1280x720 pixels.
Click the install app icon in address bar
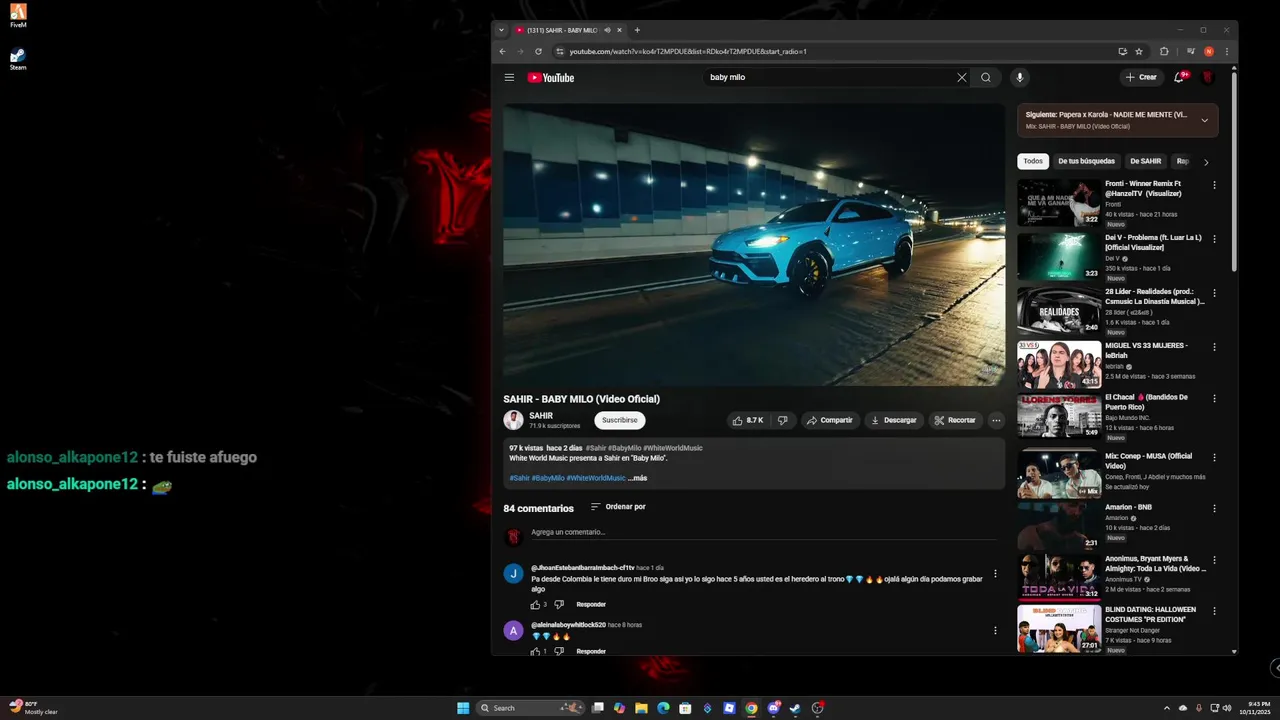[1122, 51]
